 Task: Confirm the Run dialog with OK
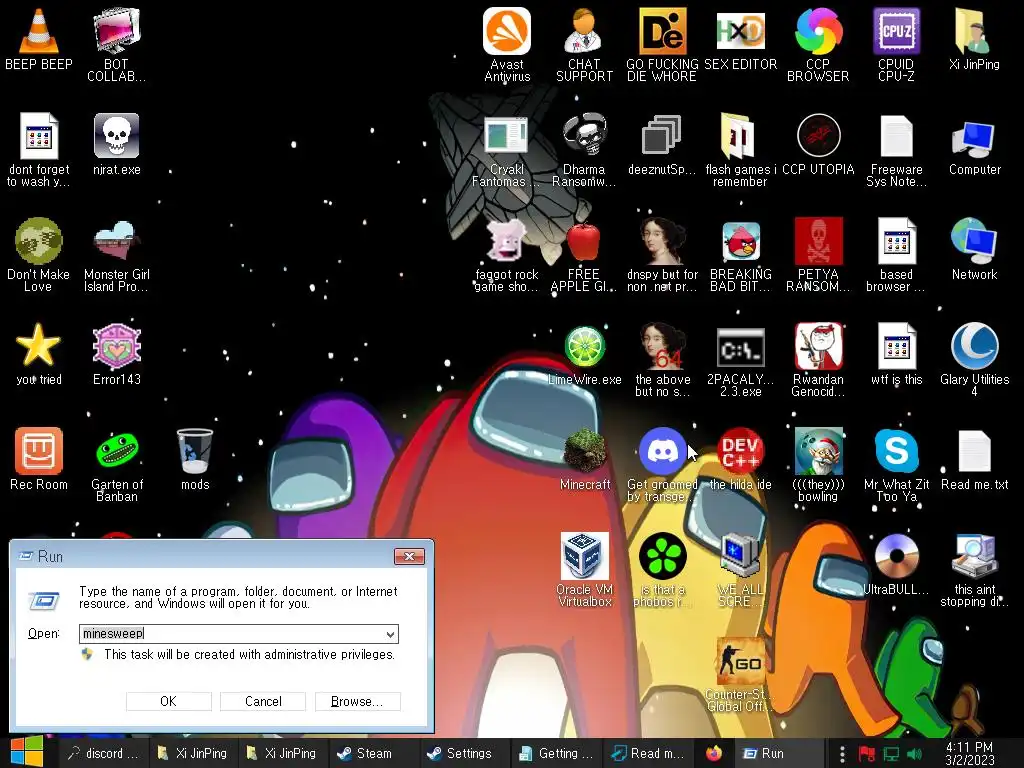click(168, 701)
